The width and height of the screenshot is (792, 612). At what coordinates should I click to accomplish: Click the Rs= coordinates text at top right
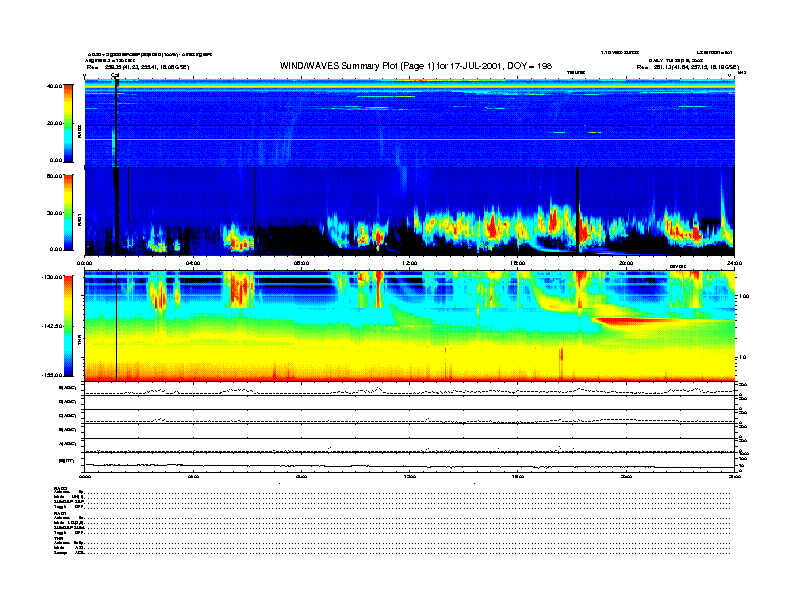(x=687, y=67)
